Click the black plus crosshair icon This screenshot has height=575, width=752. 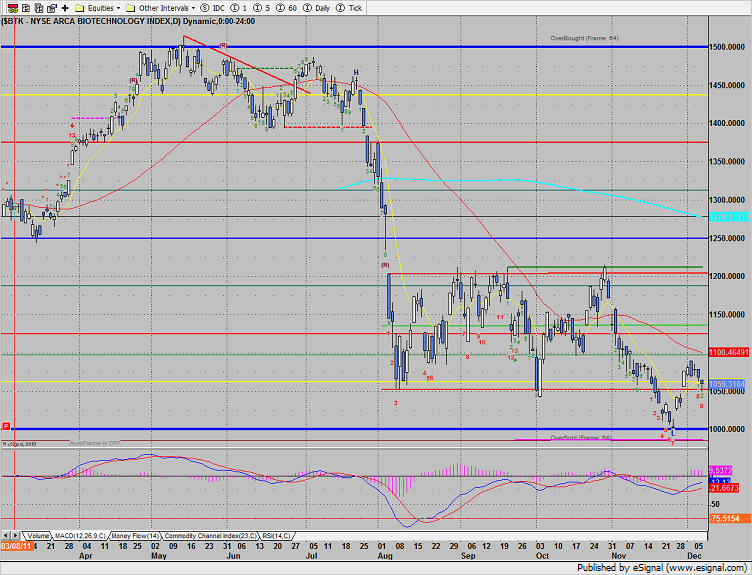64,7
